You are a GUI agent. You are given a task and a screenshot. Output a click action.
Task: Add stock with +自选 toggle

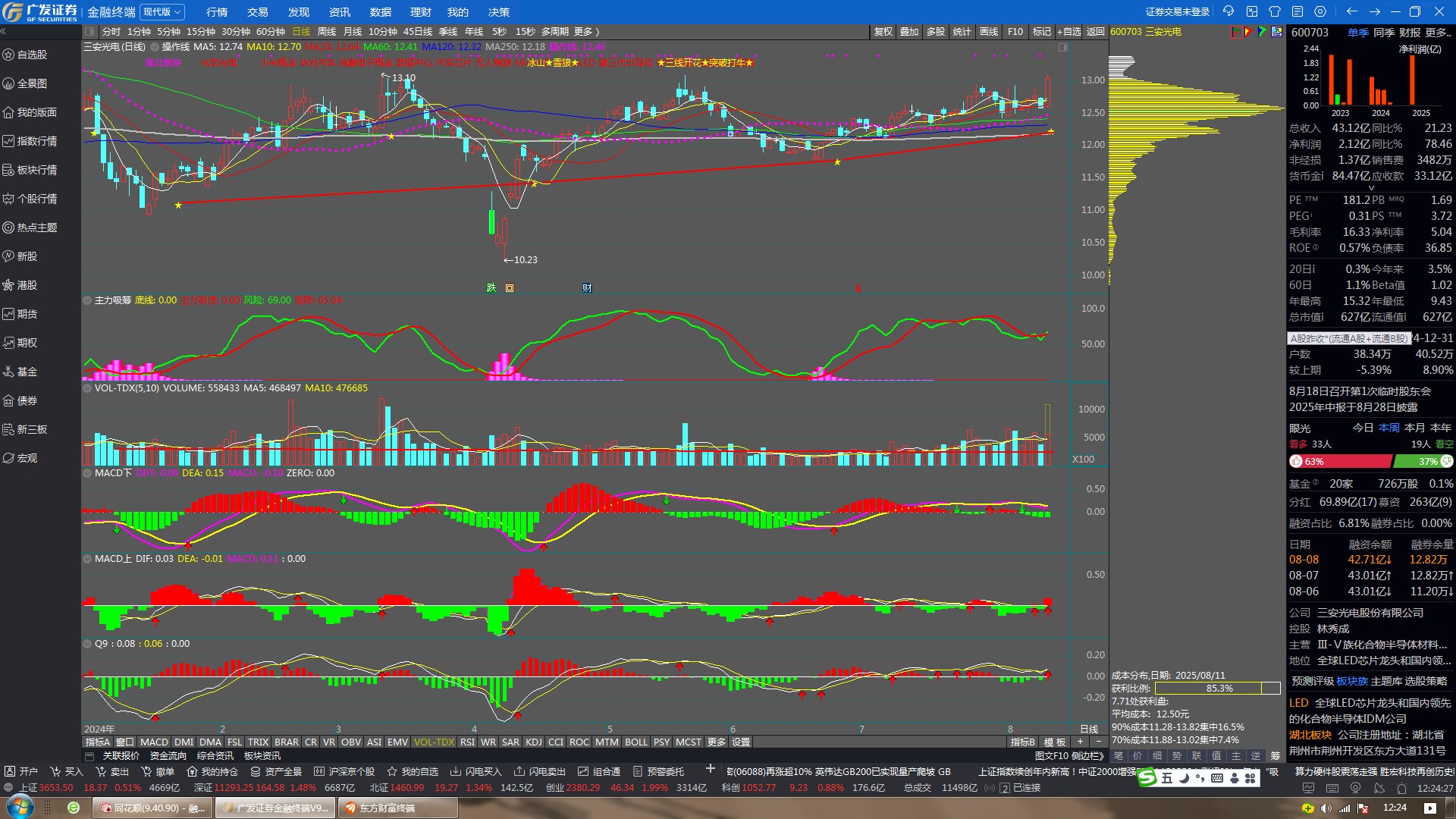1069,32
